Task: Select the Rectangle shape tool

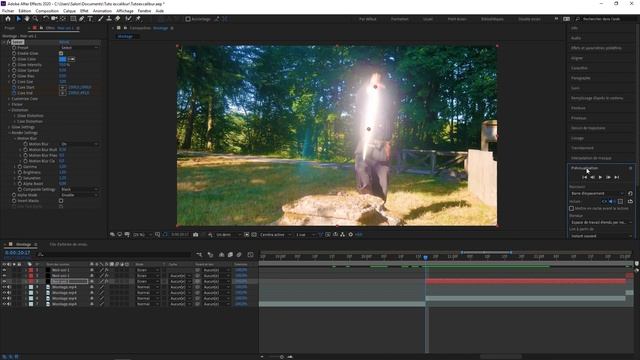Action: (73, 19)
